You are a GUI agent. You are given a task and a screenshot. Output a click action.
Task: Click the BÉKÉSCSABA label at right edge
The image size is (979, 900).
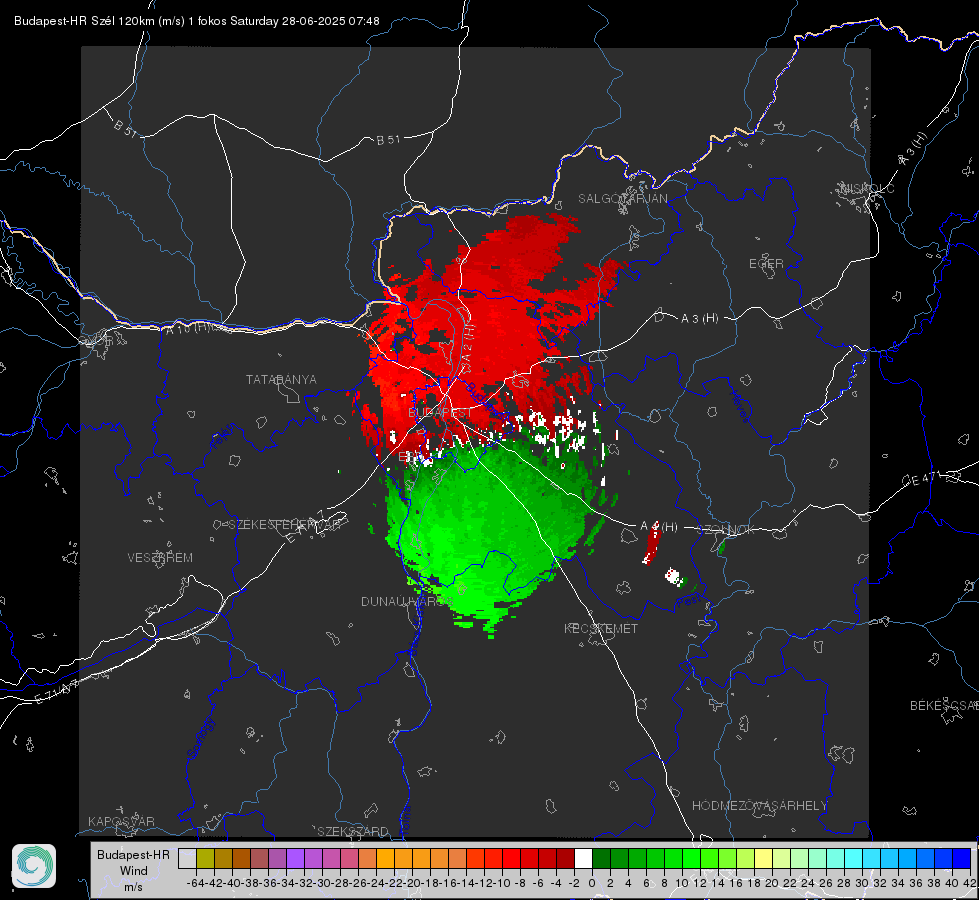tap(944, 705)
